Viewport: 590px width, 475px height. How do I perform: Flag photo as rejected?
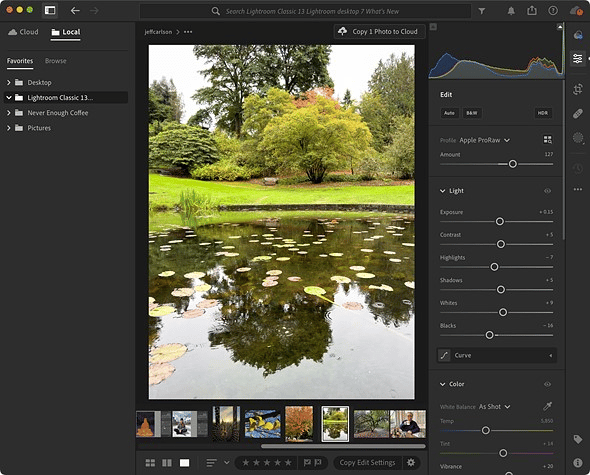318,463
